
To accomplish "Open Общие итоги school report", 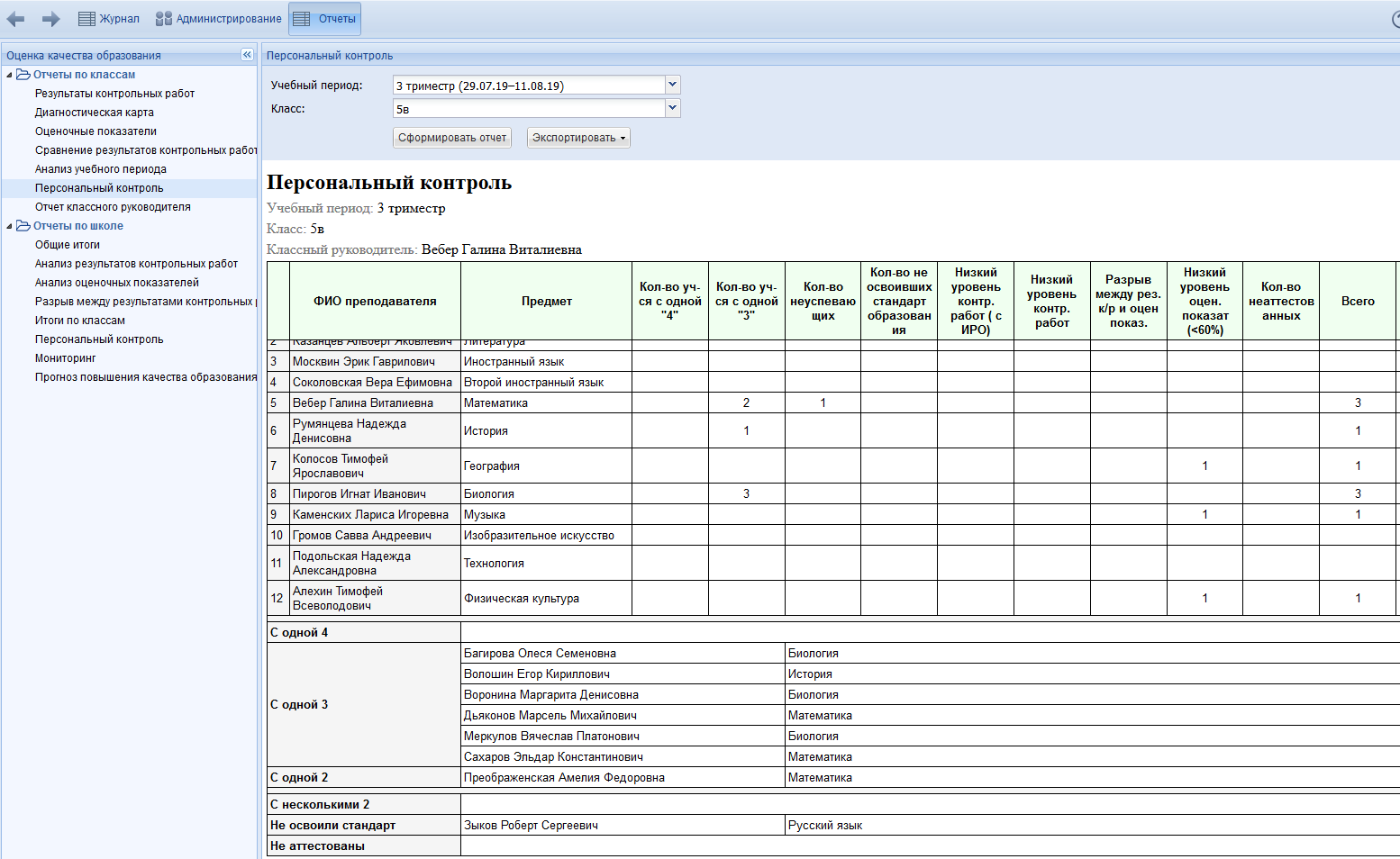I will [x=68, y=245].
